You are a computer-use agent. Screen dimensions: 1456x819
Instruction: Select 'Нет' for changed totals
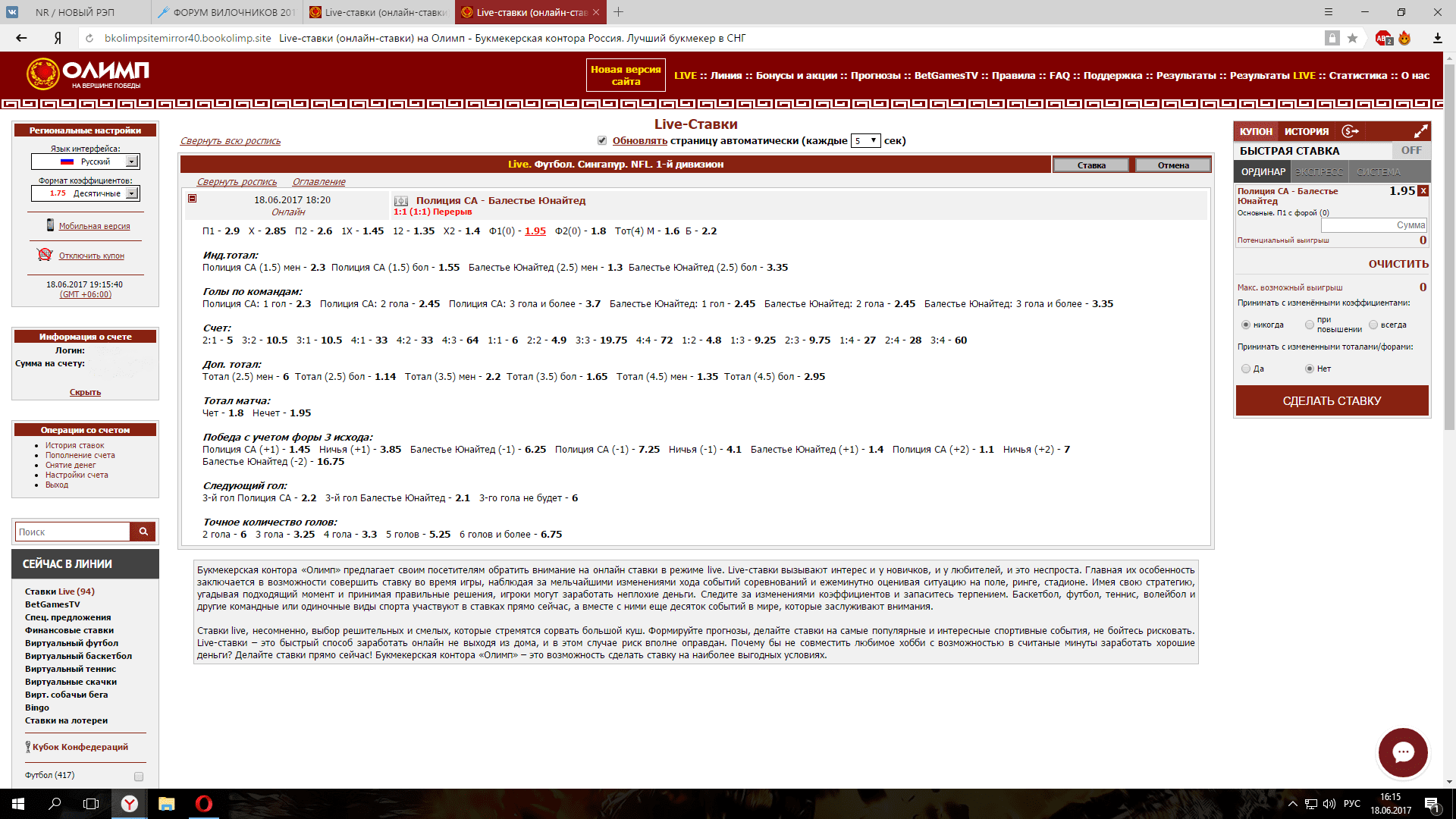[1310, 369]
